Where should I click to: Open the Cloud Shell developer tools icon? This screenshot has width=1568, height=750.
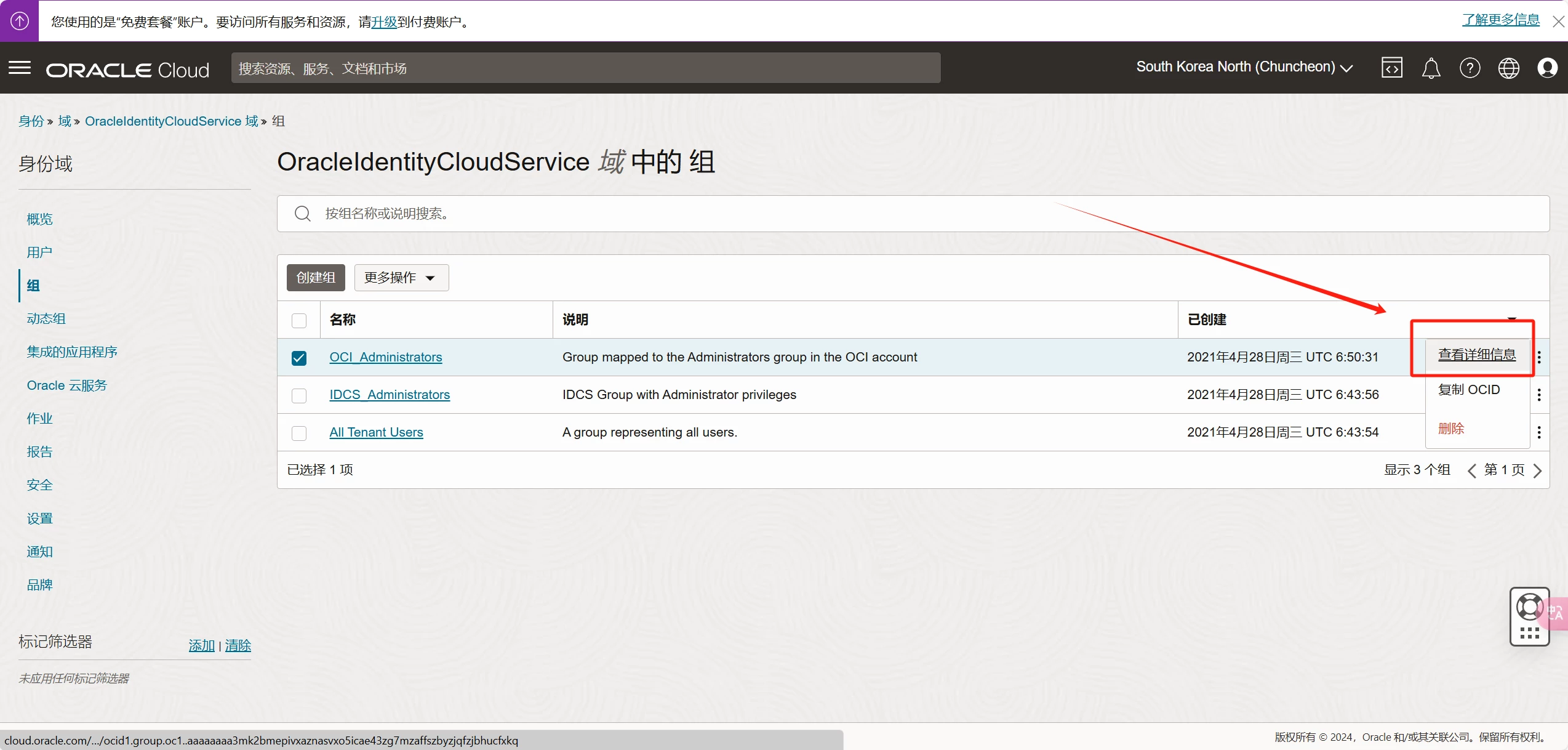(1391, 68)
